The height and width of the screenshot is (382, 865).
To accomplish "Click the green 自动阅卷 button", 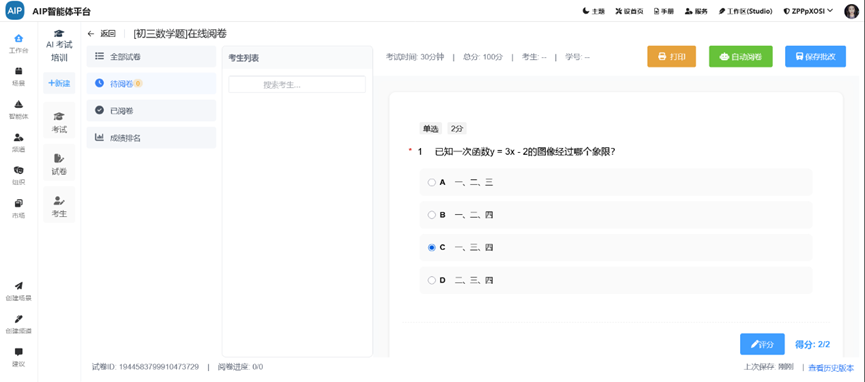I will (x=740, y=56).
